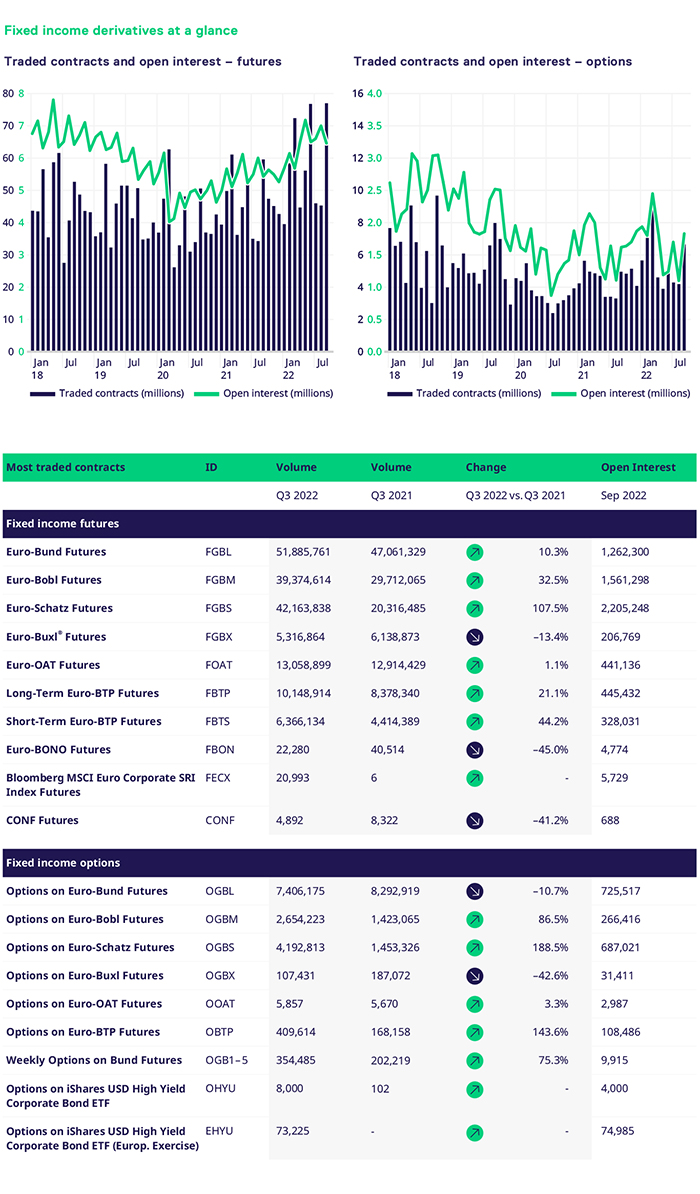
Task: Click the green up-arrow icon for Euro-Bund Futures
Action: 474,552
